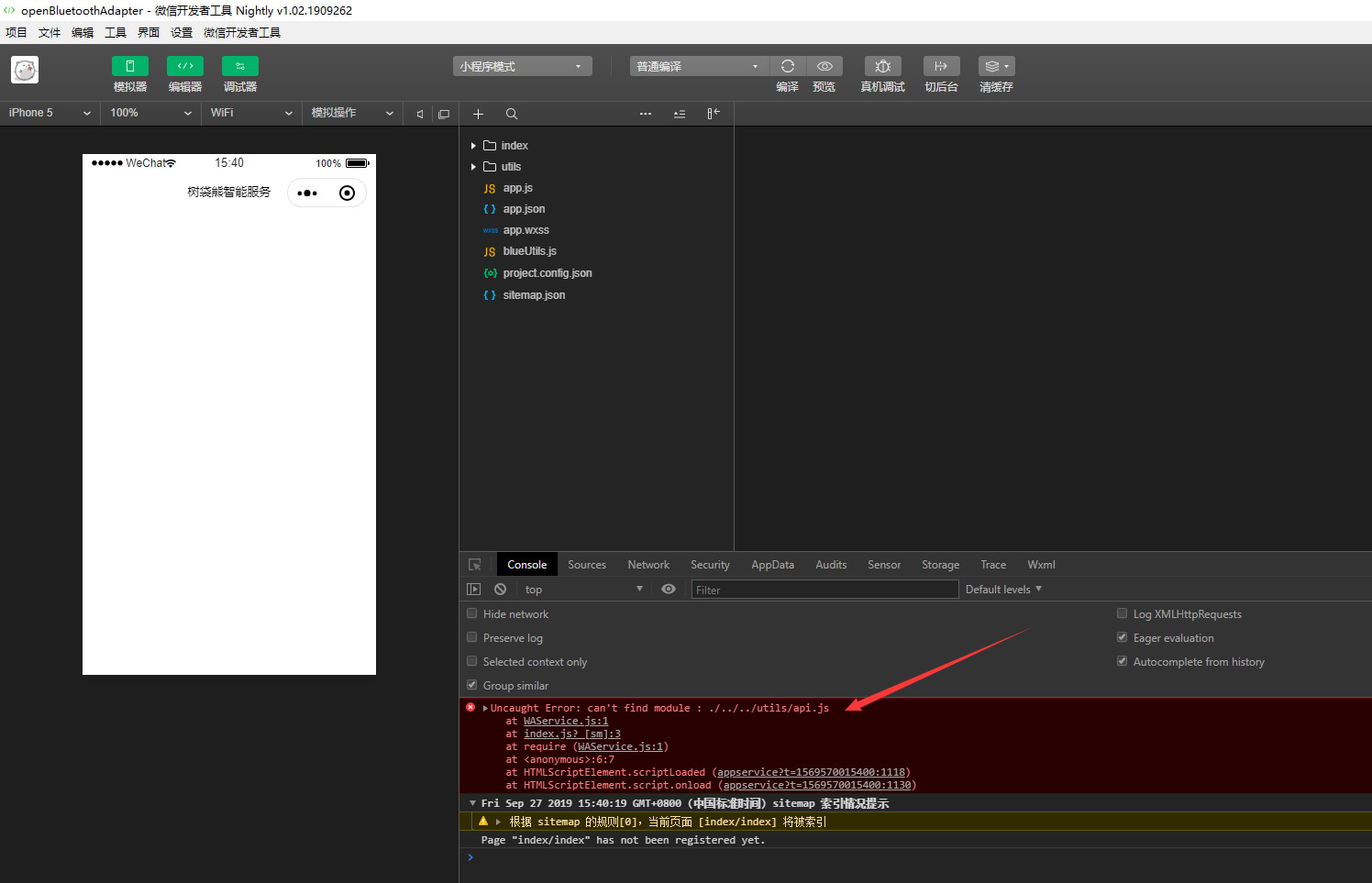Open appservice link ending 1118
1372x883 pixels.
coord(812,772)
